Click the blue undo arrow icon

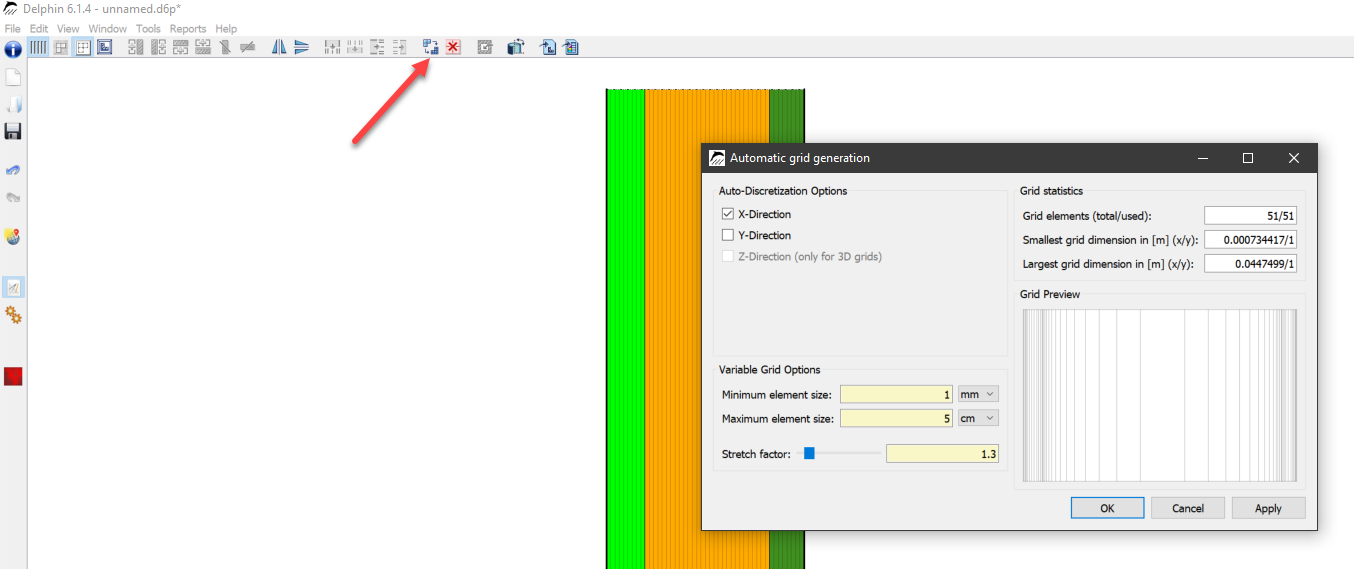(13, 170)
